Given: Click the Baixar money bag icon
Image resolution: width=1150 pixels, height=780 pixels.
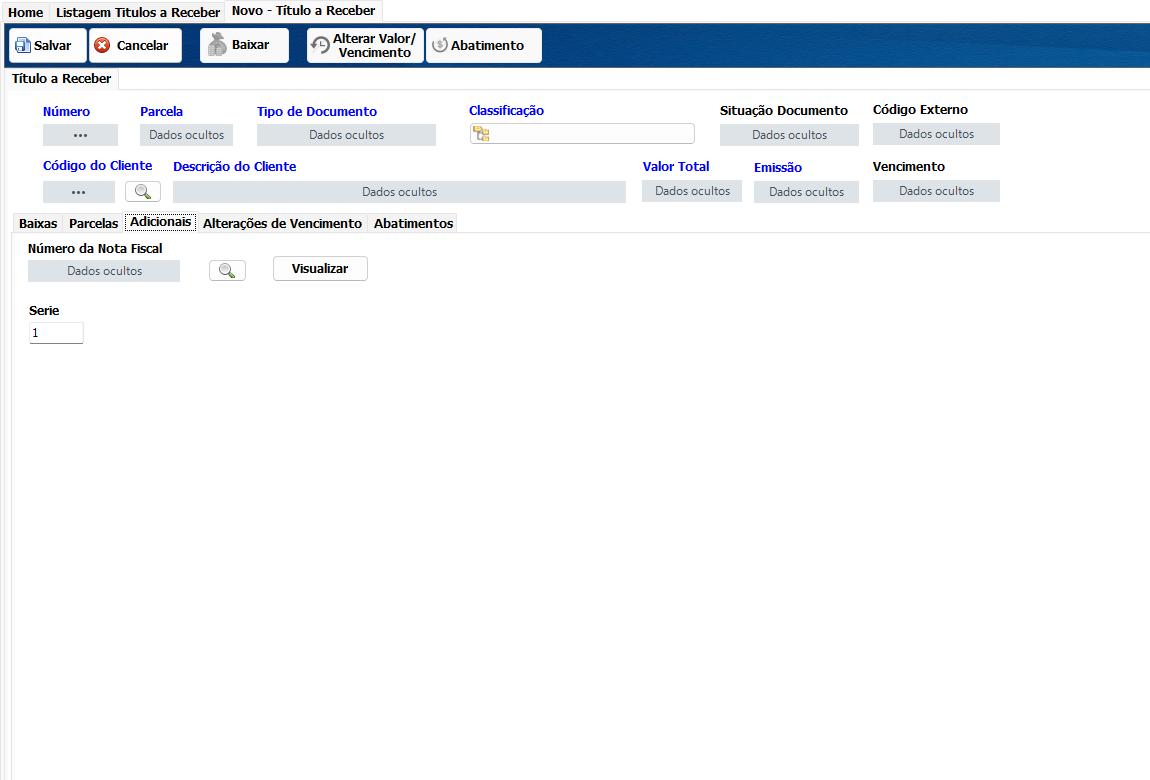Looking at the screenshot, I should point(217,45).
